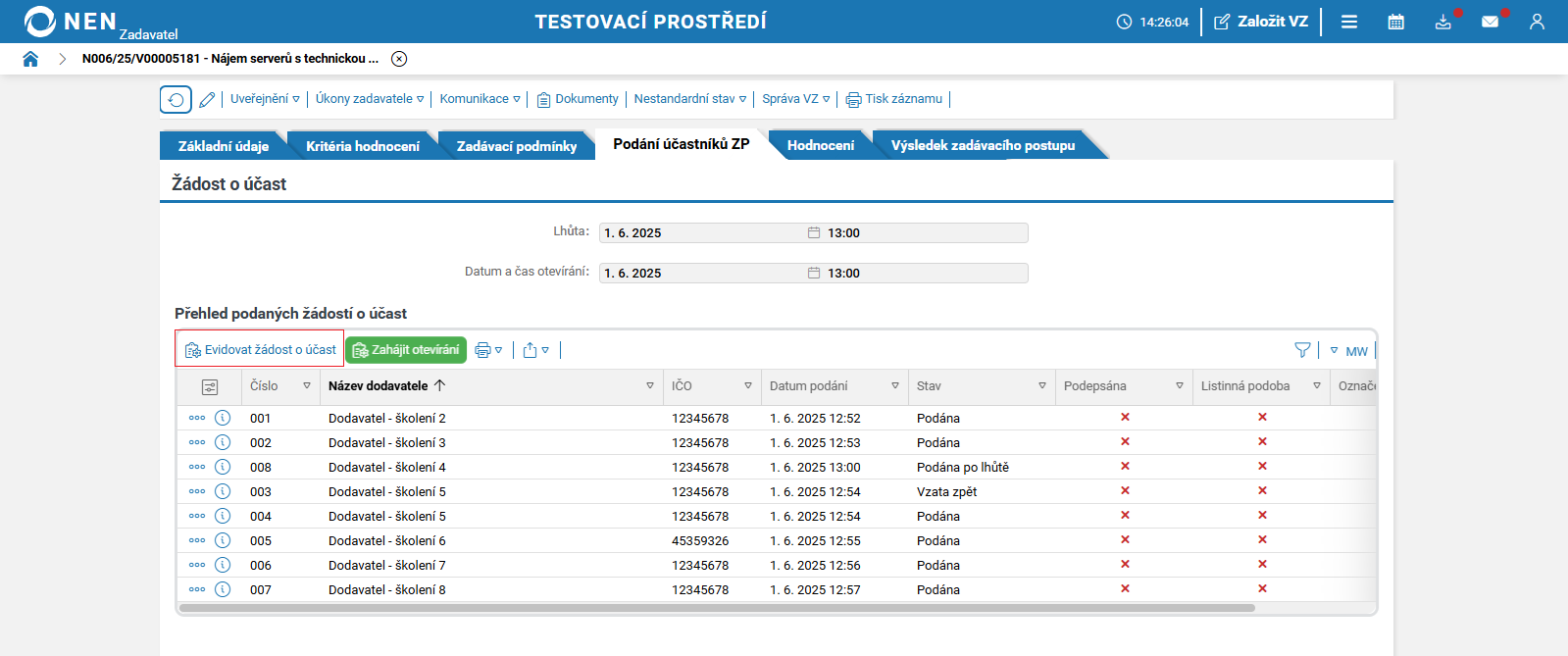Viewport: 1568px width, 656px height.
Task: Expand the Uveřejnění dropdown menu
Action: click(x=265, y=99)
